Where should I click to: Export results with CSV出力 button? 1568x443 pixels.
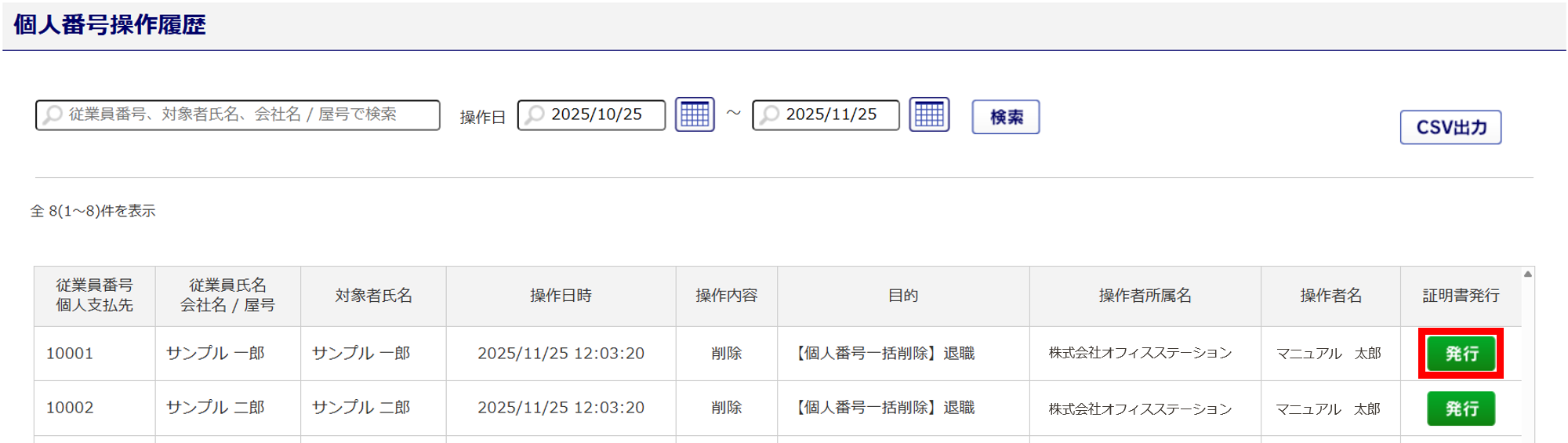coord(1450,128)
